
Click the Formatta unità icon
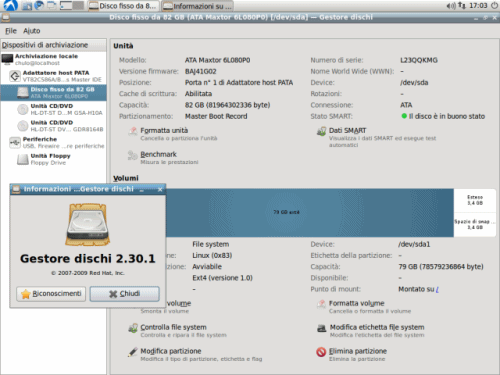[x=133, y=131]
